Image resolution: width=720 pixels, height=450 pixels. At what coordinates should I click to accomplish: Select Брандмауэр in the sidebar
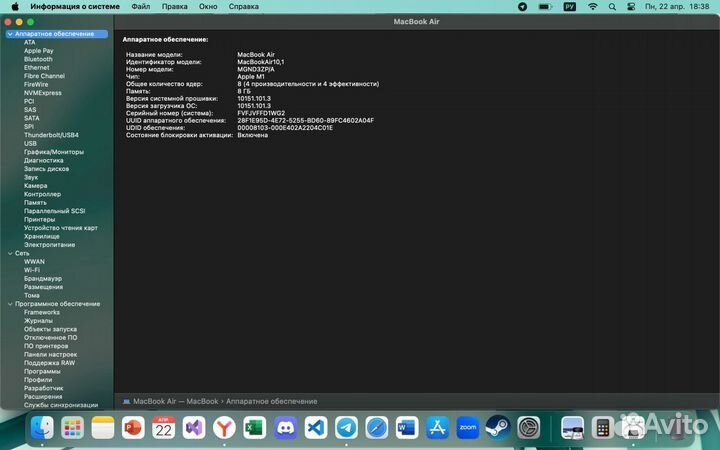(43, 279)
